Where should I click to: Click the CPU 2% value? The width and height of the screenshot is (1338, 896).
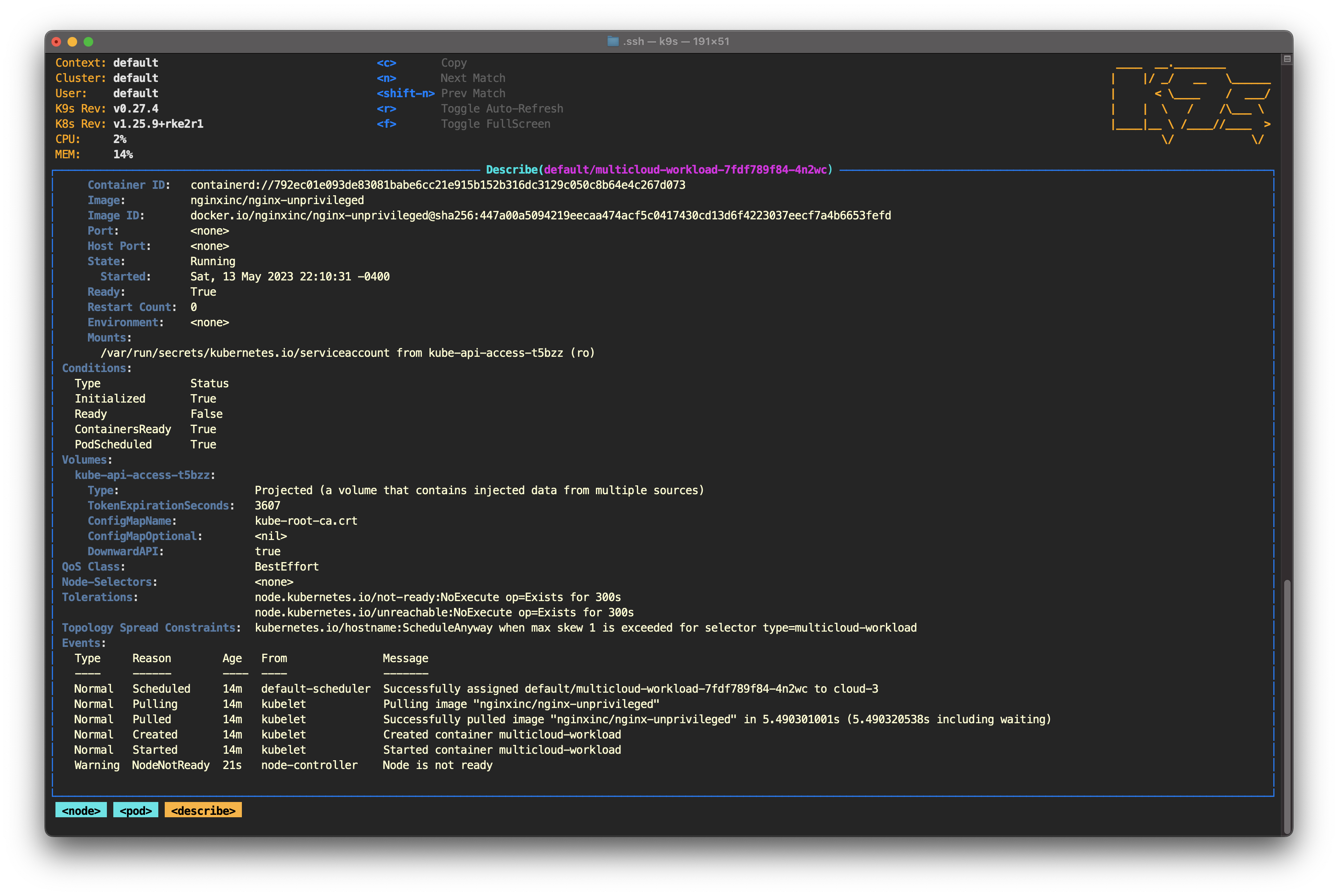coord(120,139)
